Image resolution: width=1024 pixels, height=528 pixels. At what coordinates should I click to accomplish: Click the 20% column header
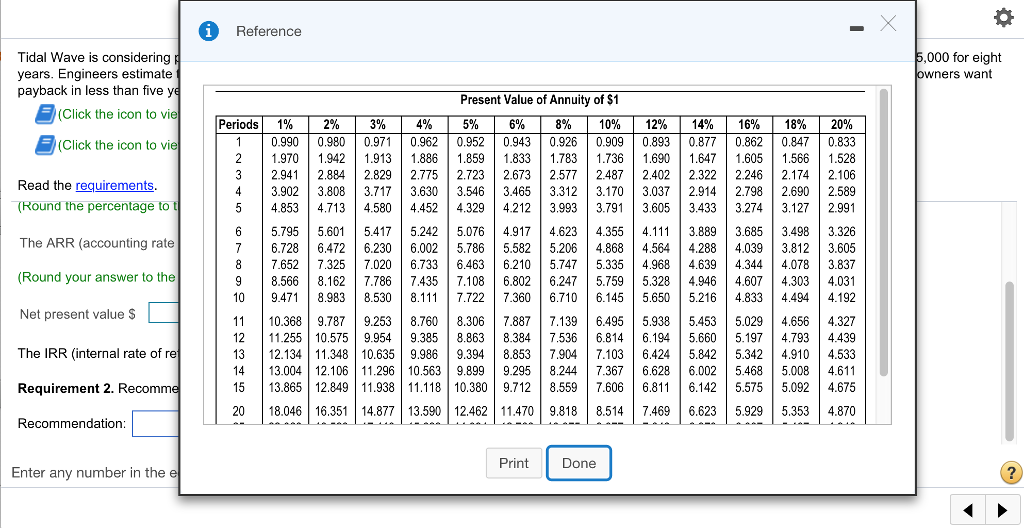click(x=842, y=125)
